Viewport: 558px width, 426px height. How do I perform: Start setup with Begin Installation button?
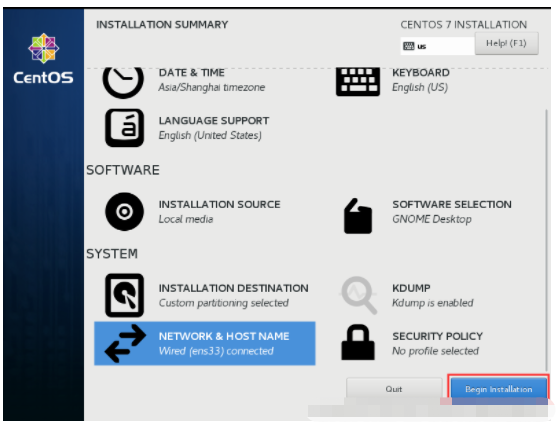pyautogui.click(x=499, y=389)
